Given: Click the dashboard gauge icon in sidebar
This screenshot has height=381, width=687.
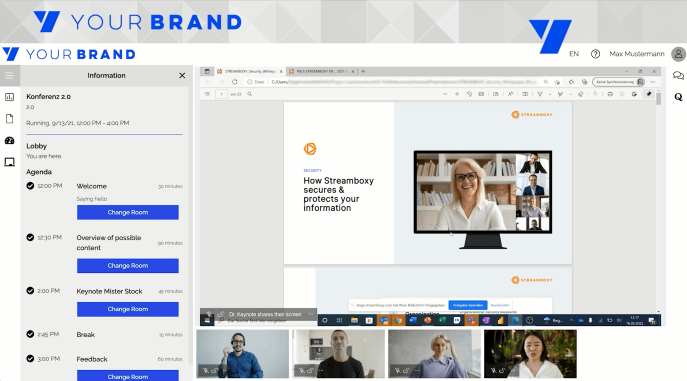Looking at the screenshot, I should pos(9,141).
